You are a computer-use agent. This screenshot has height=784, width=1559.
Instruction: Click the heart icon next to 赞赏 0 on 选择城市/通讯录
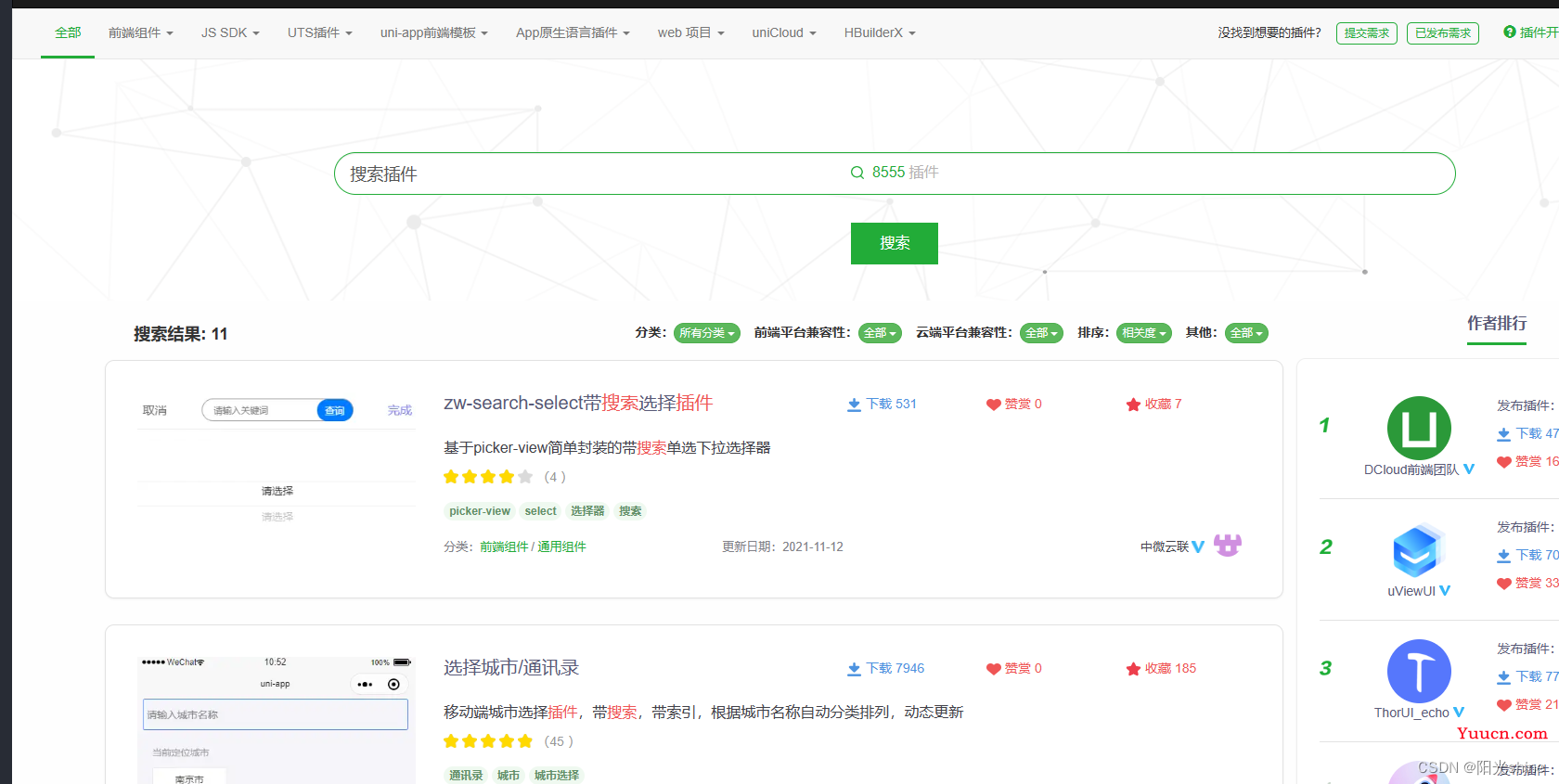[993, 669]
